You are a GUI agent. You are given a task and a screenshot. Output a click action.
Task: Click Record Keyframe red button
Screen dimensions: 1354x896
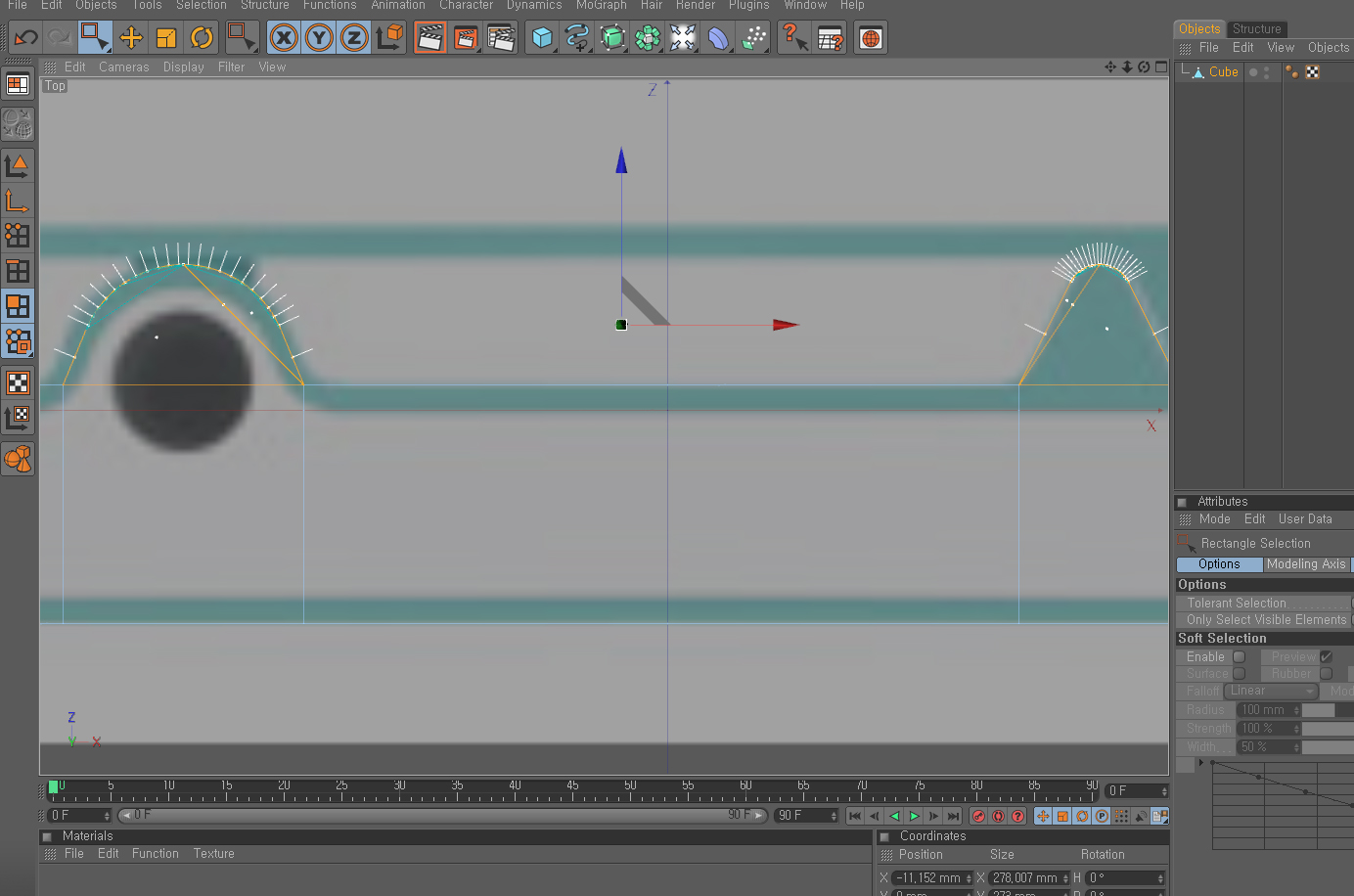point(978,816)
